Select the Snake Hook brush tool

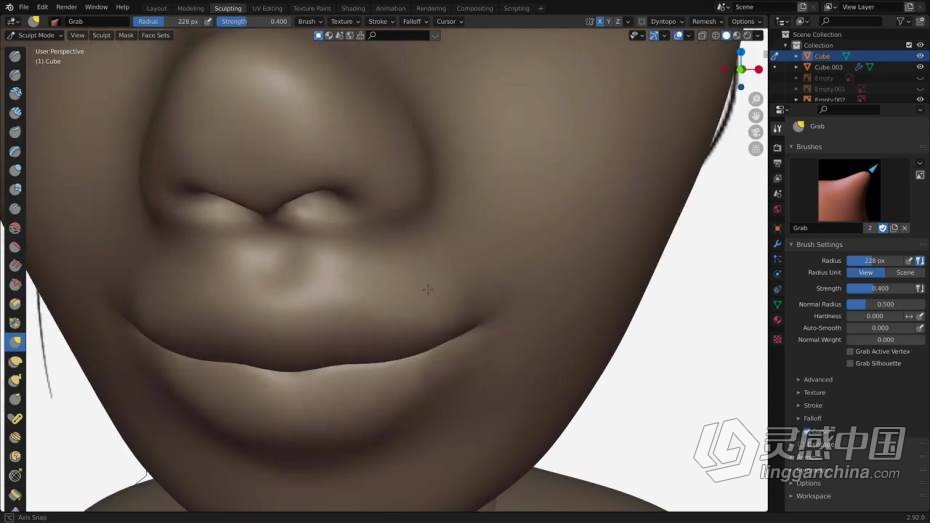pyautogui.click(x=15, y=380)
